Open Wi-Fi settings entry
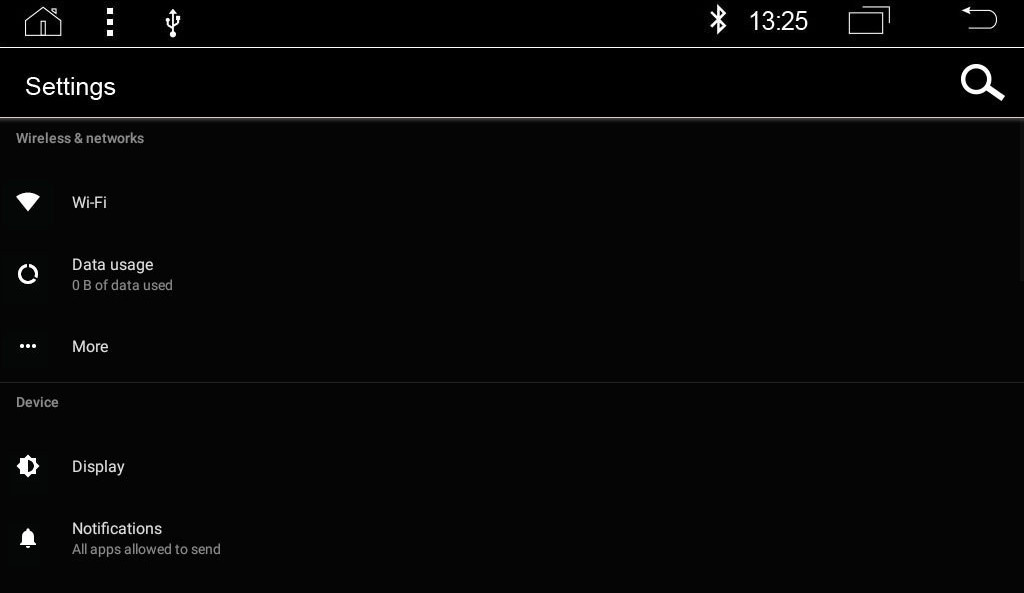Image resolution: width=1024 pixels, height=593 pixels. point(512,202)
